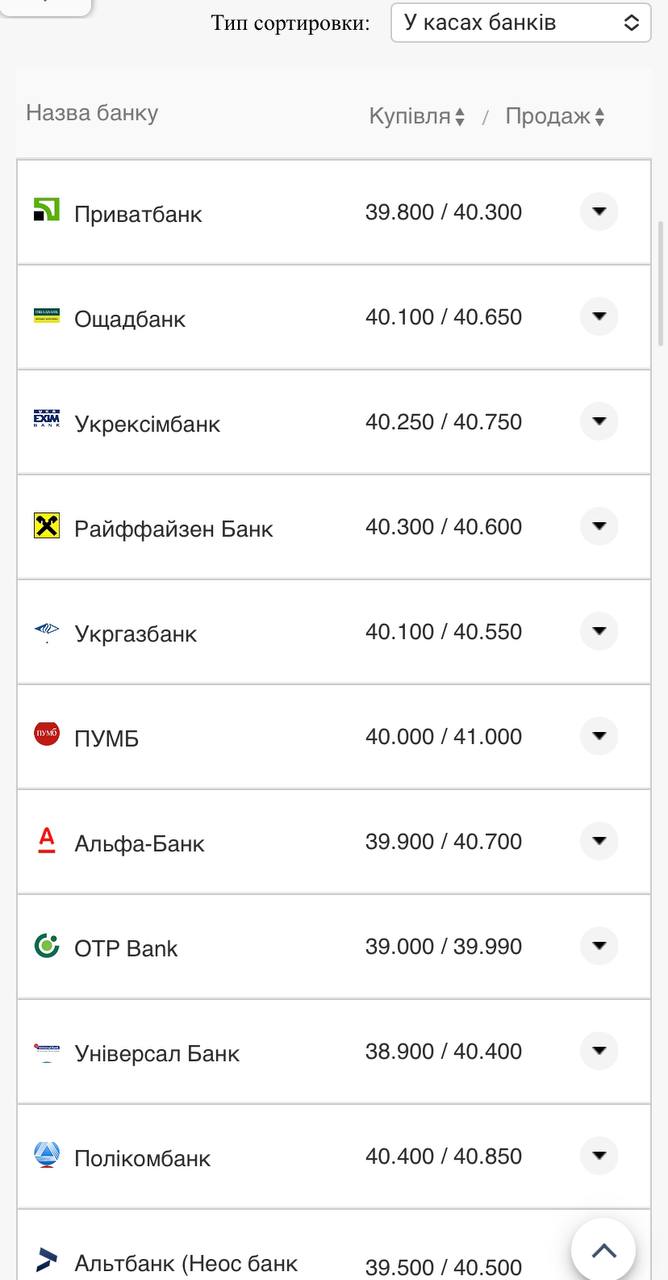Click the Укрексімбанк EXIM logo icon

click(x=47, y=420)
